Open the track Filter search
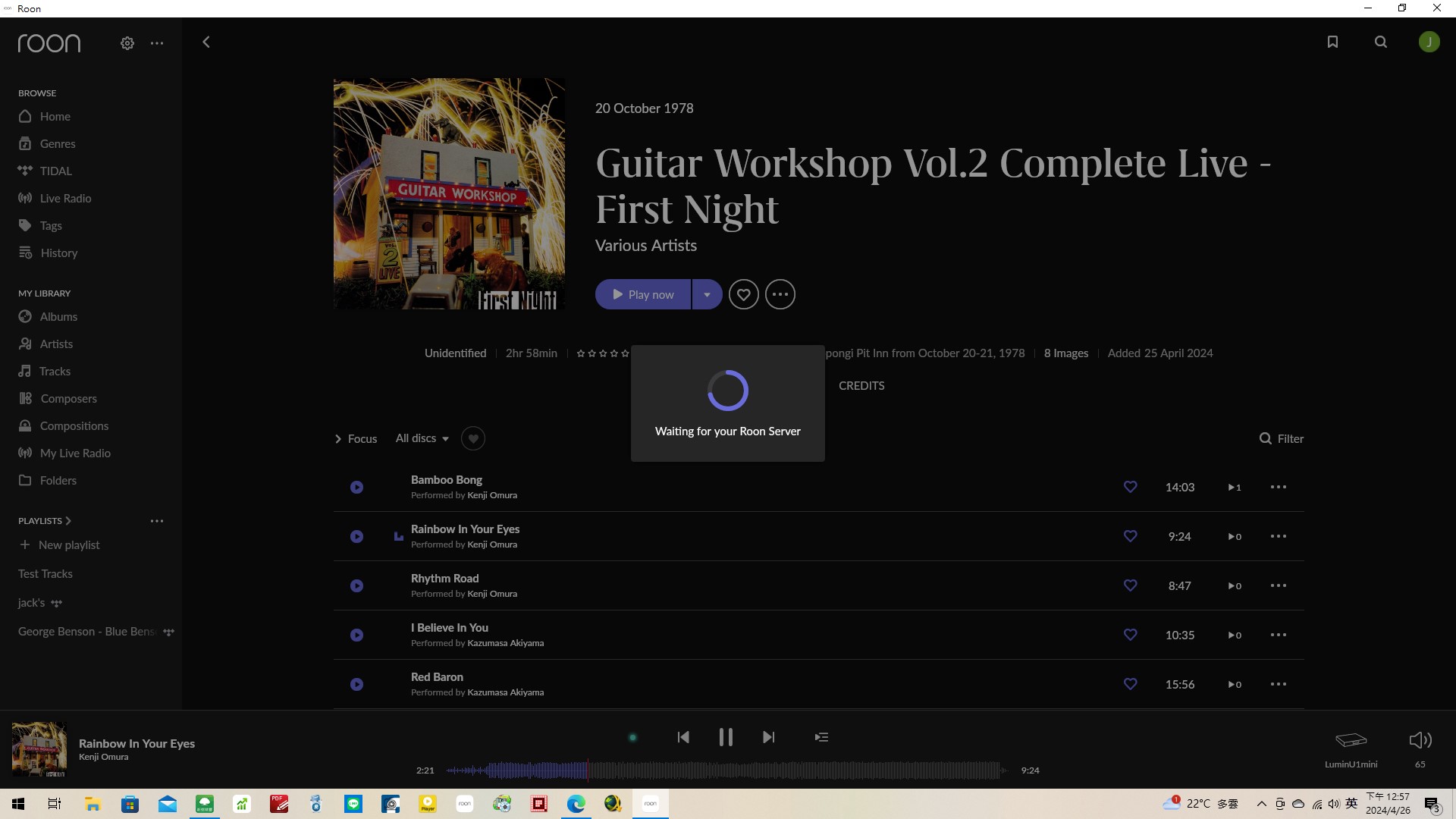The height and width of the screenshot is (819, 1456). click(1282, 438)
